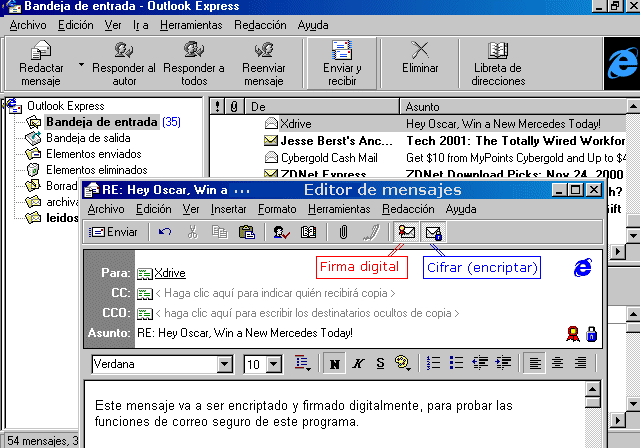Open the Cybergold Cash Mail message

(418, 158)
